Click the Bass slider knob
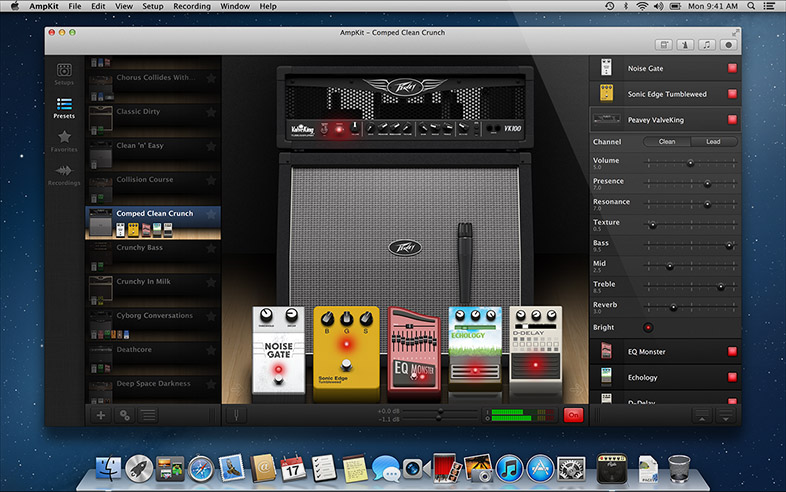Screen dimensions: 786x492 [729, 245]
